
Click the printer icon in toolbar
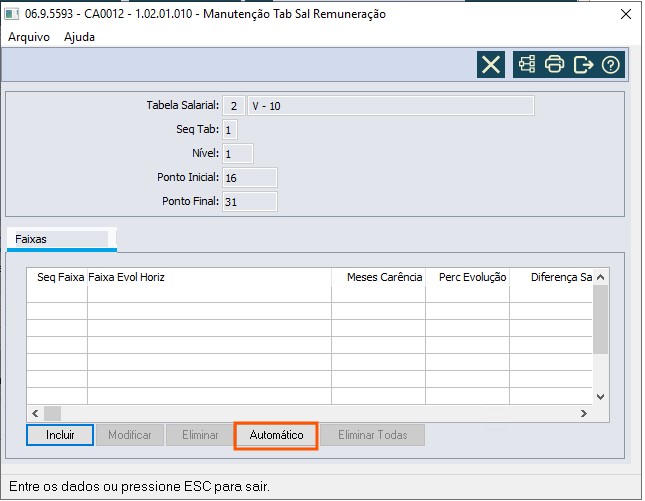tap(554, 65)
